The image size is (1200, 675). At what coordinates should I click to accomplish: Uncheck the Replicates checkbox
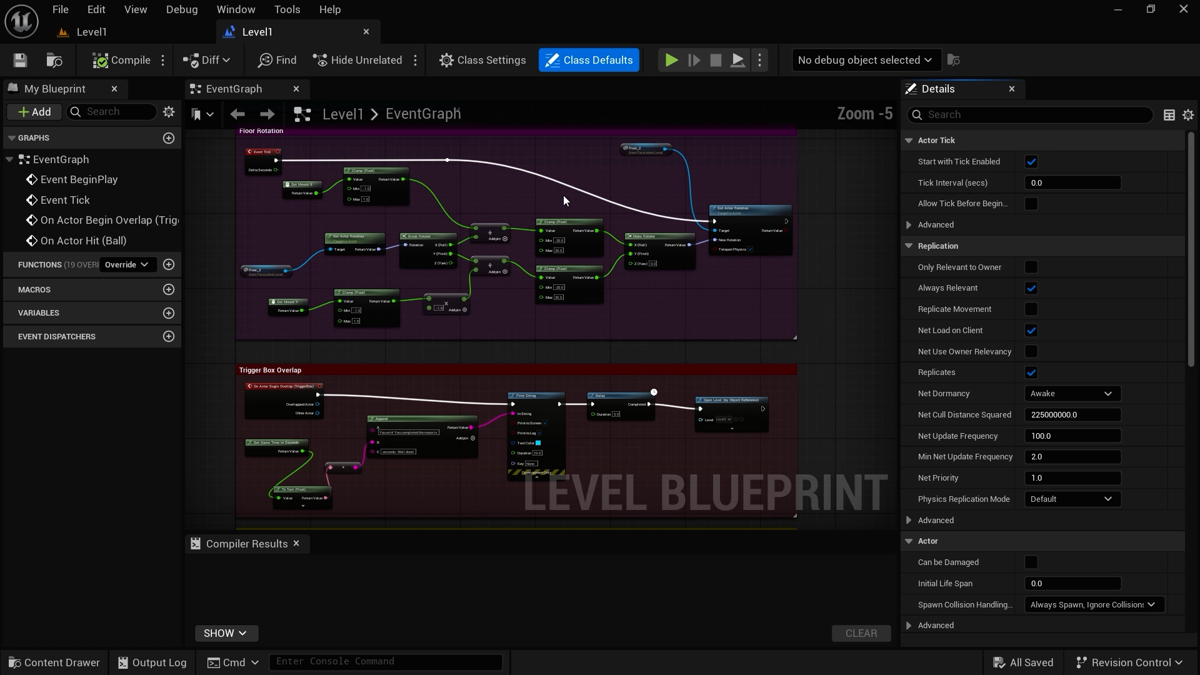[1031, 372]
